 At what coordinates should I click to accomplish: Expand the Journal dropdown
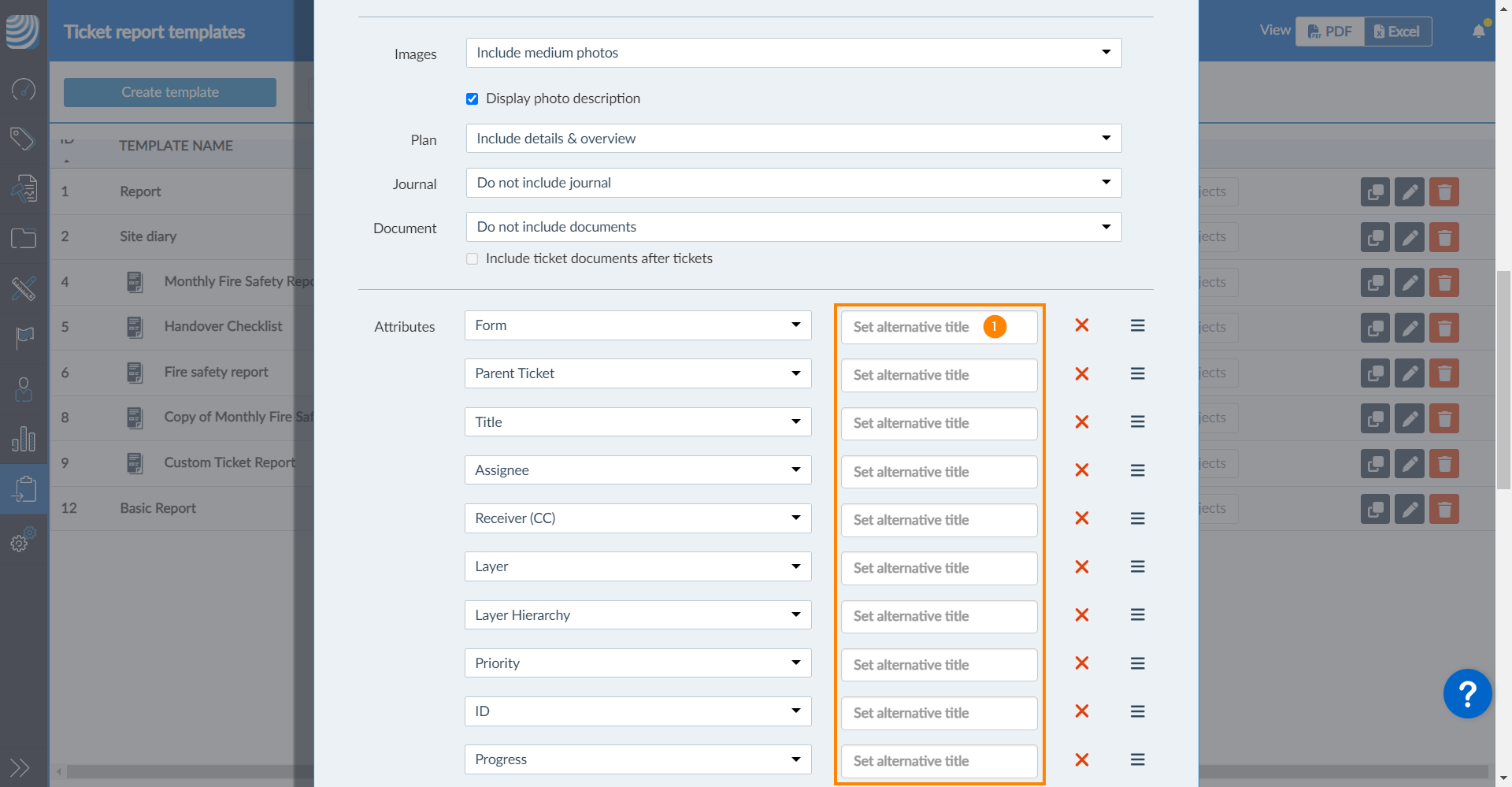point(793,183)
